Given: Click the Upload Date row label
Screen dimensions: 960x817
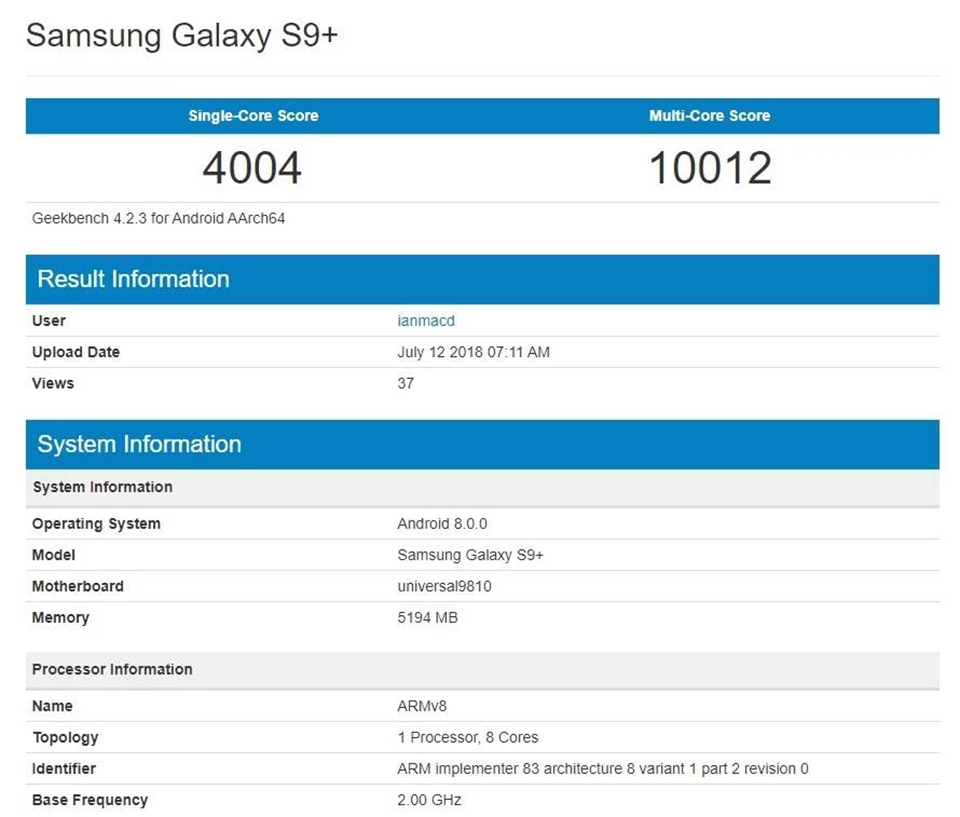Looking at the screenshot, I should click(x=76, y=352).
